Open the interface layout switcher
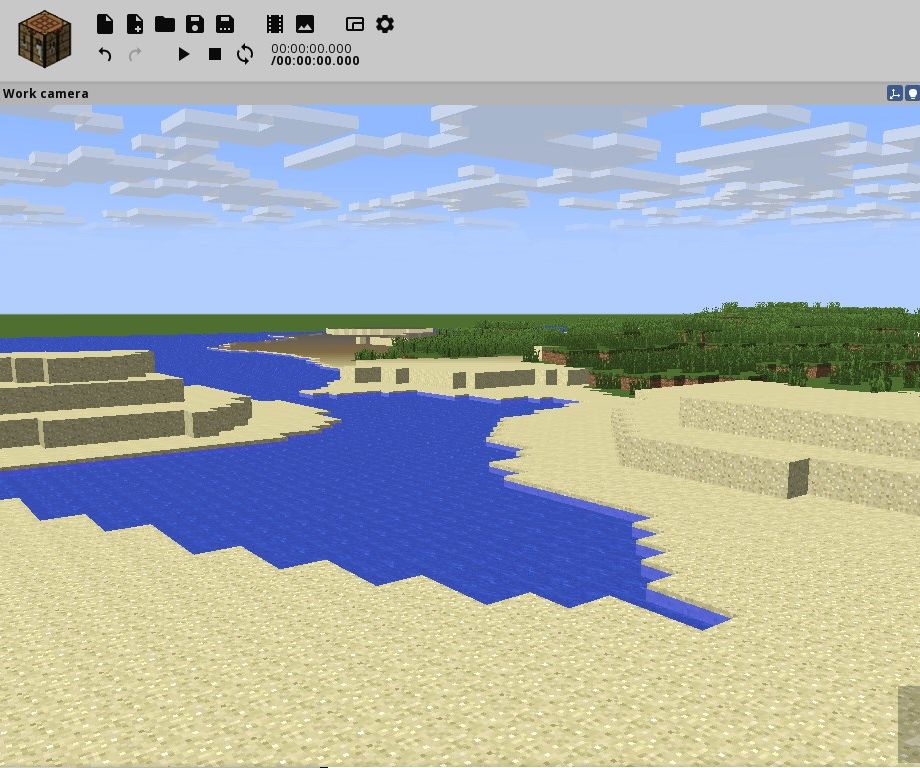The height and width of the screenshot is (768, 920). [354, 24]
